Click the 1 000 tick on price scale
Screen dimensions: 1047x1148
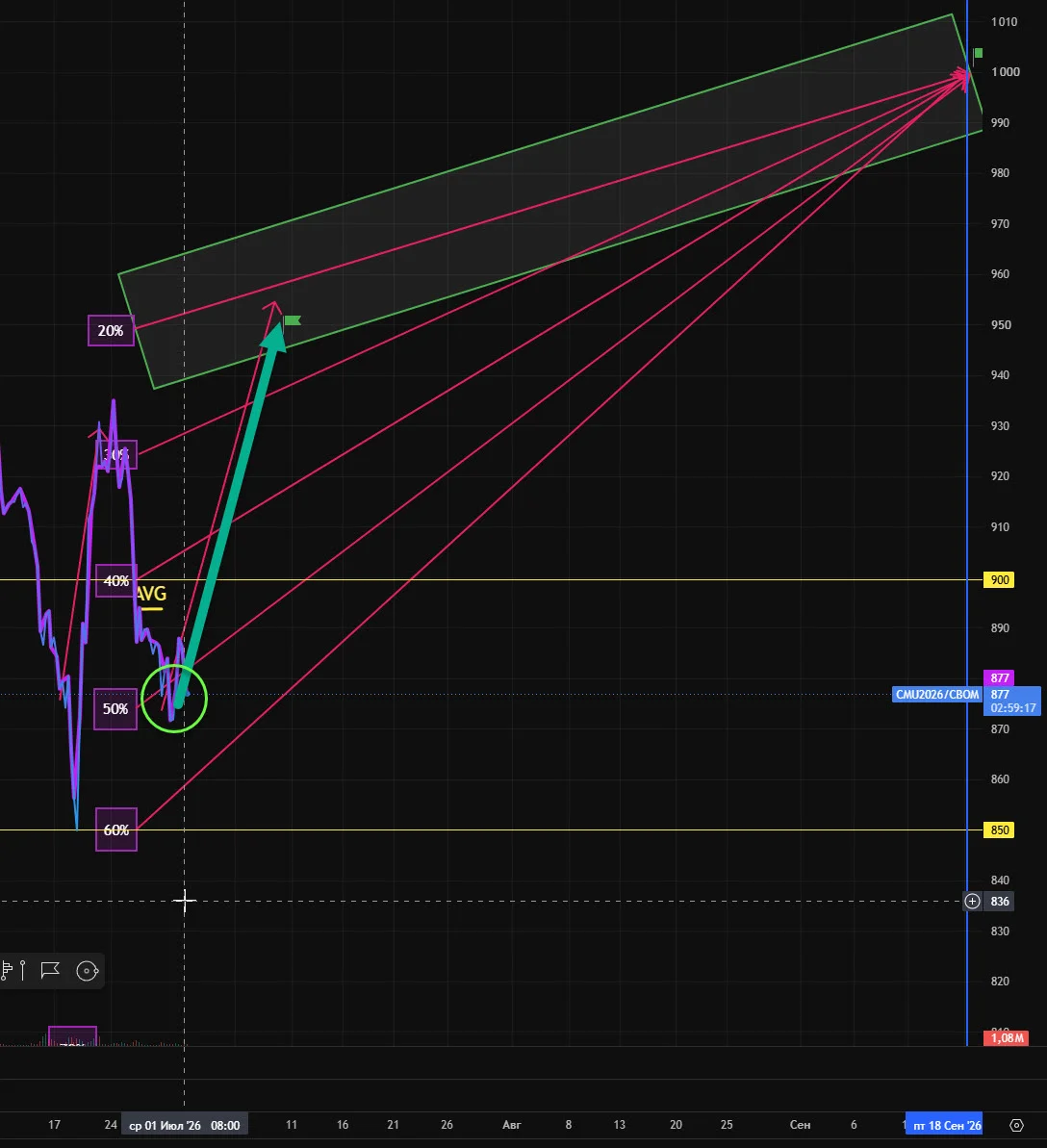coord(1005,72)
